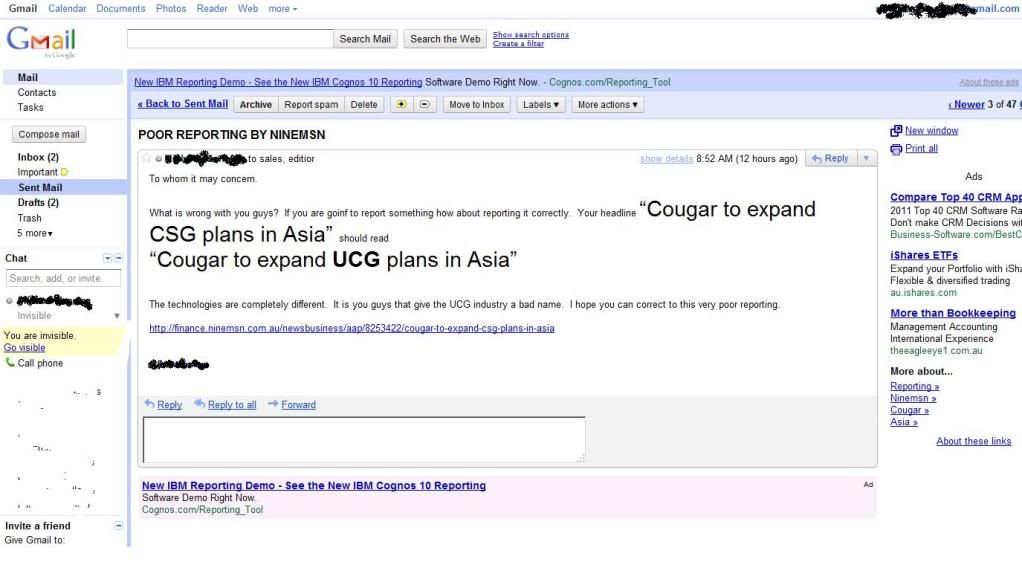
Task: Click the Report spam button
Action: tap(311, 104)
